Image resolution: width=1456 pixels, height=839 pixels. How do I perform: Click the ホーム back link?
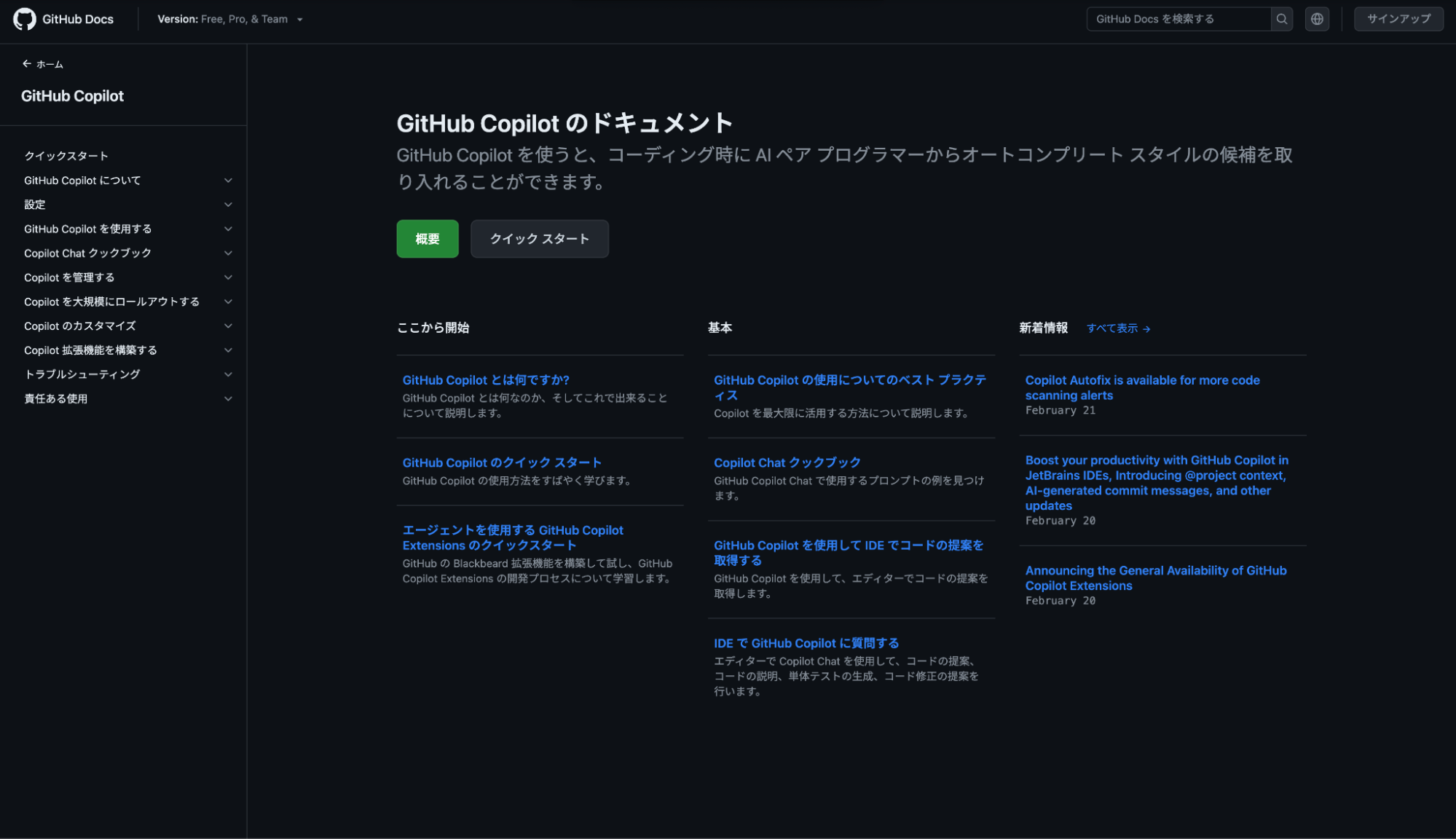pos(50,64)
